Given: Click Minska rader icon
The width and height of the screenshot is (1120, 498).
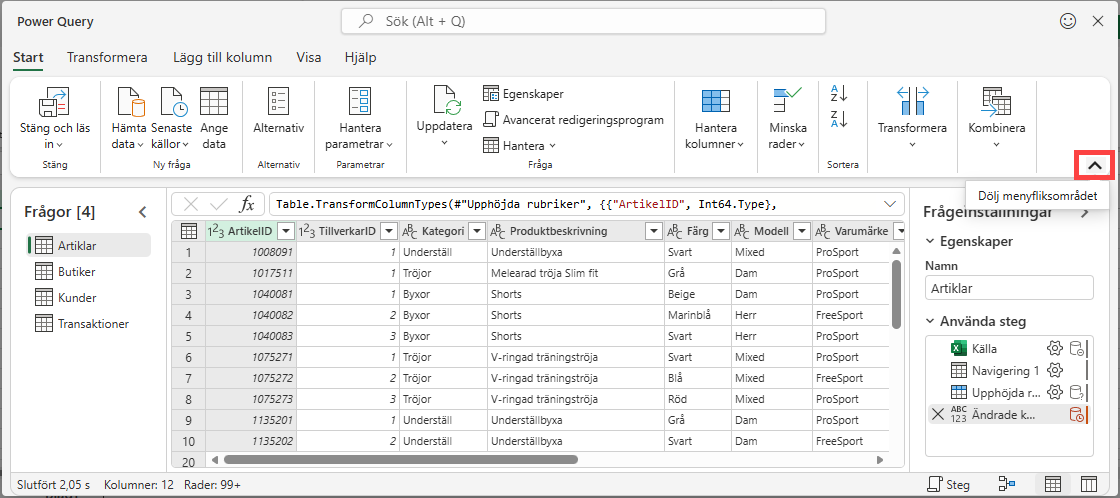Looking at the screenshot, I should [788, 101].
